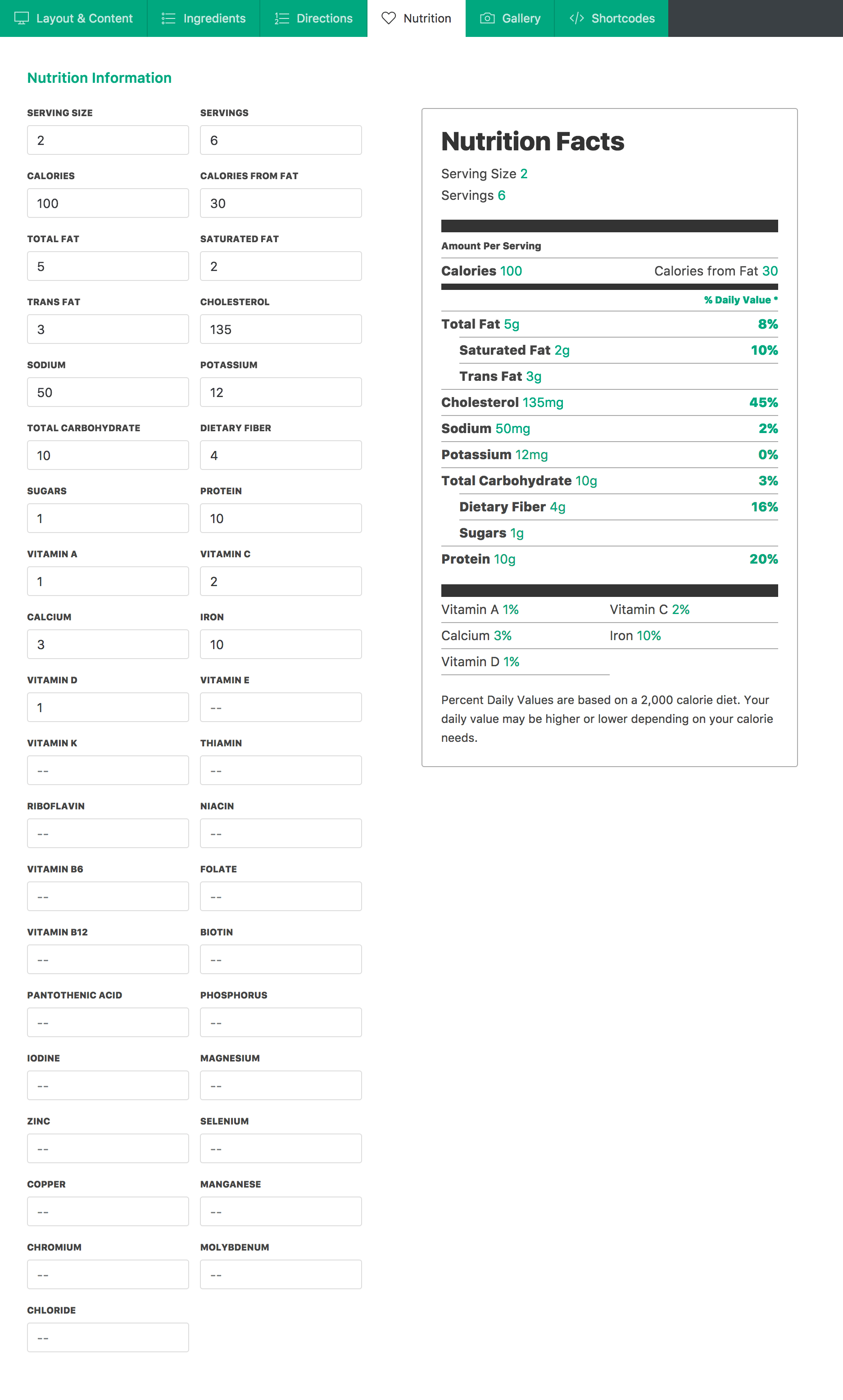Image resolution: width=843 pixels, height=1400 pixels.
Task: Focus the Serving Size input field
Action: (x=108, y=140)
